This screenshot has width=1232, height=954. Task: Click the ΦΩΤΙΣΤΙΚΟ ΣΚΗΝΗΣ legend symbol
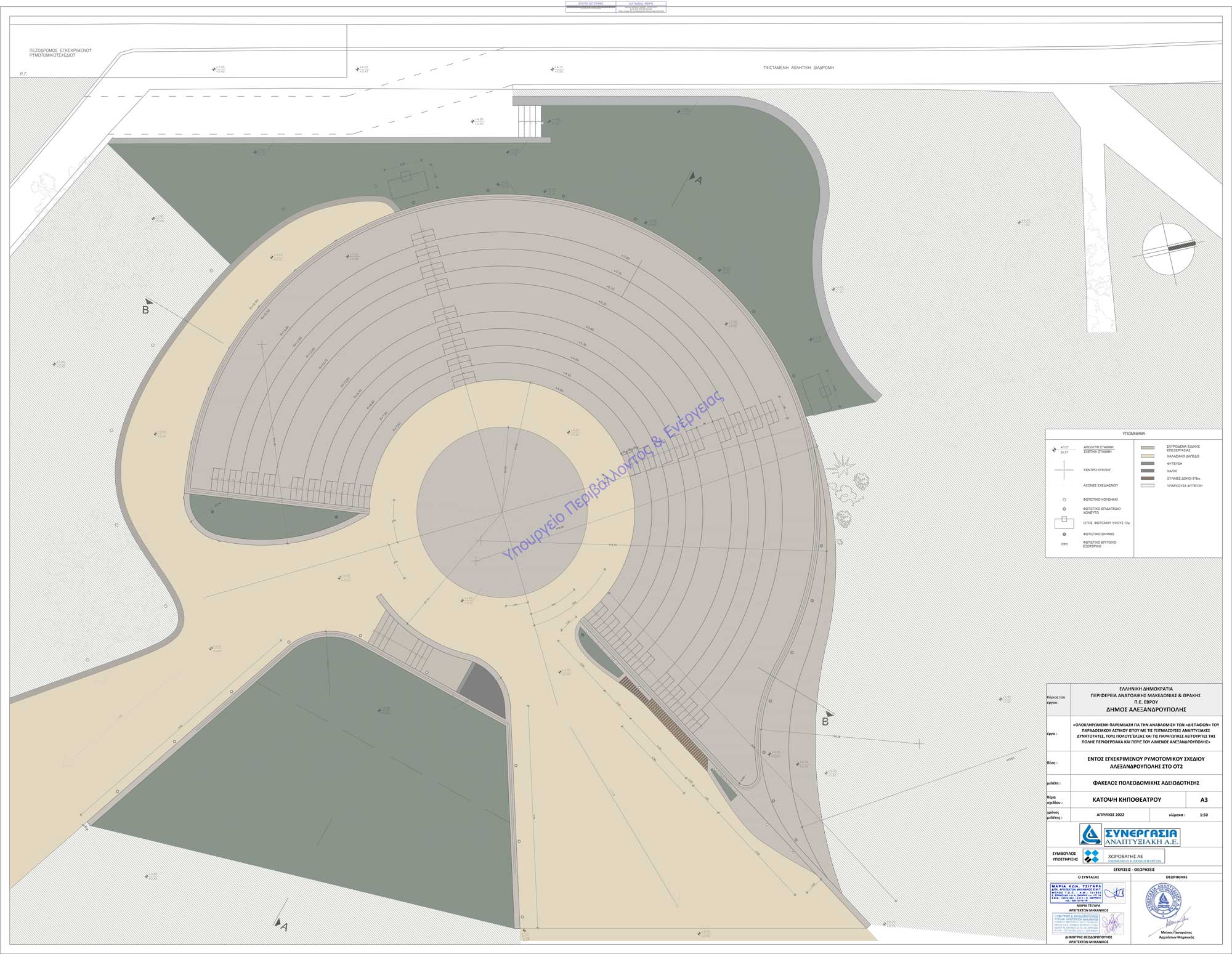click(1064, 534)
